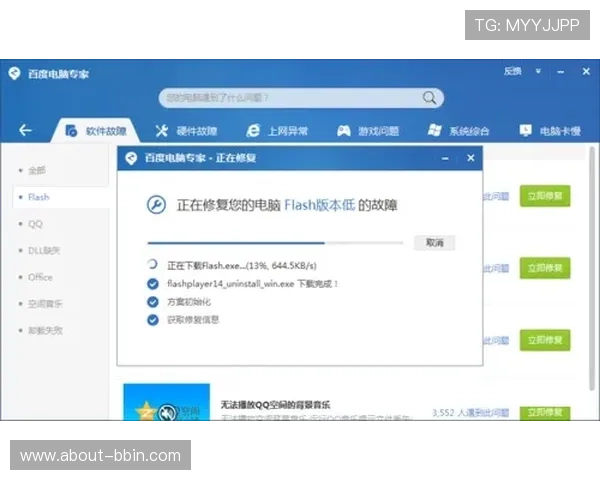Click checkmark beside flashplayer14_uninstall_win.exe
The width and height of the screenshot is (600, 480).
[153, 284]
